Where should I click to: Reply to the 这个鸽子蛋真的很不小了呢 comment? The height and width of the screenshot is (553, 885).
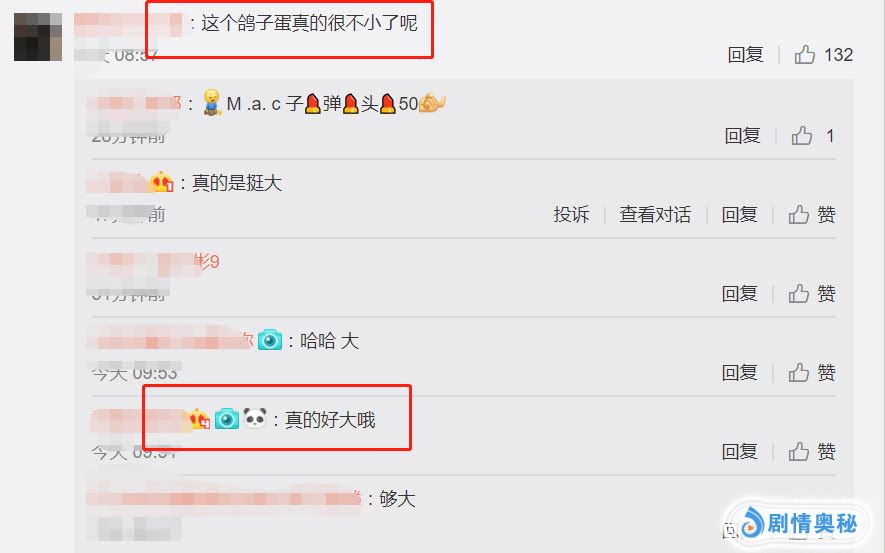click(745, 55)
